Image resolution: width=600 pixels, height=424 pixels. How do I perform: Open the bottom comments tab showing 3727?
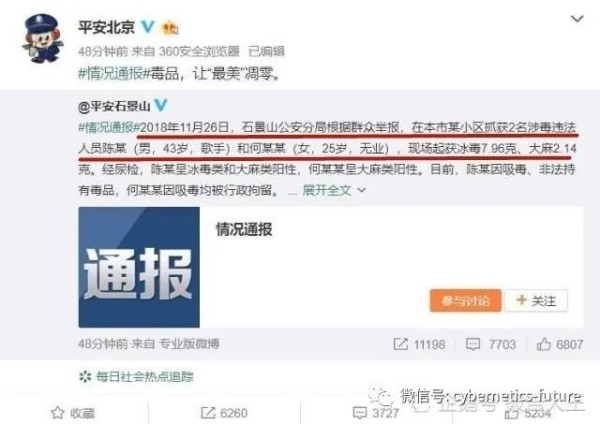[376, 413]
